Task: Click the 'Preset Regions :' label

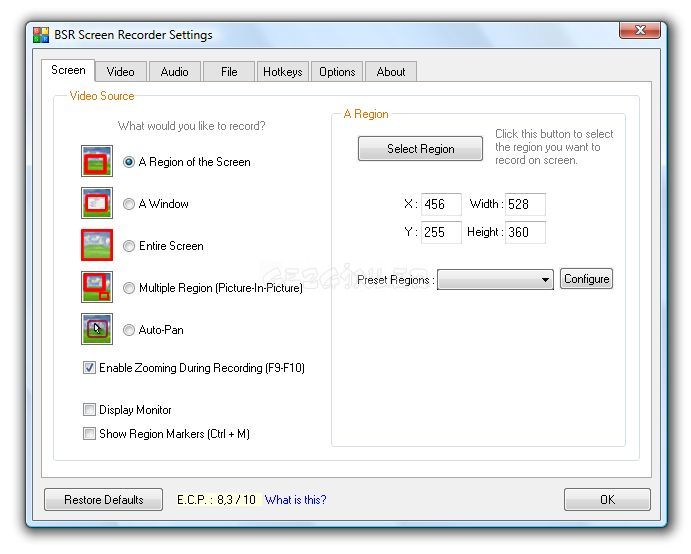Action: [x=396, y=280]
